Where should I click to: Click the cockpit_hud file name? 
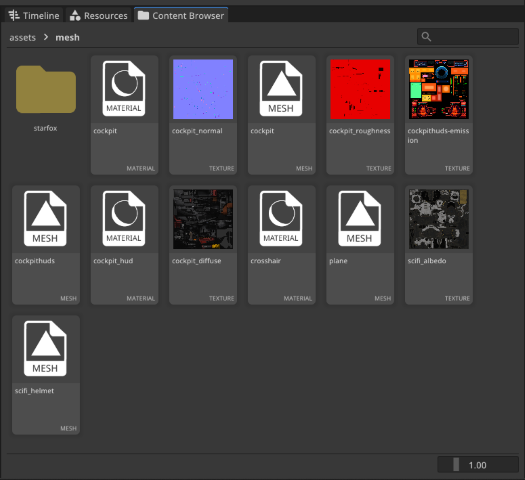point(113,261)
